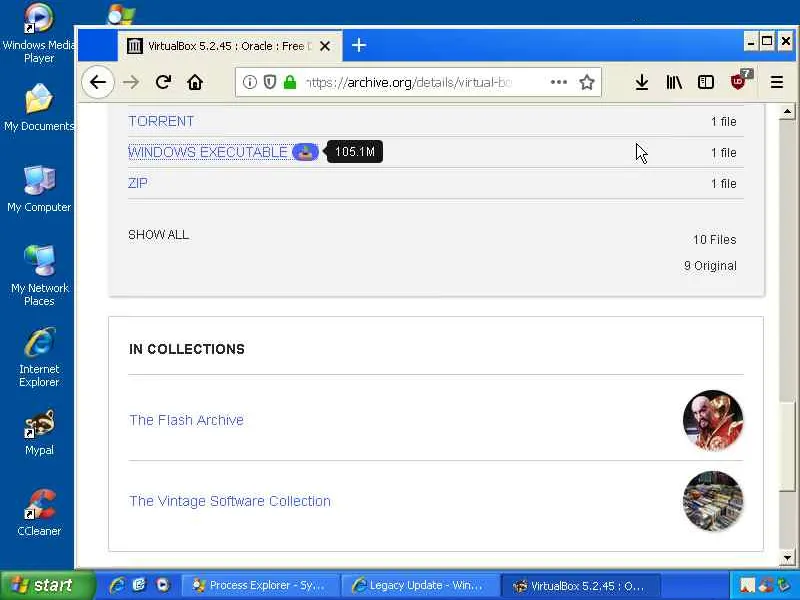
Task: Click the Flash Archive collection thumbnail
Action: pos(713,420)
